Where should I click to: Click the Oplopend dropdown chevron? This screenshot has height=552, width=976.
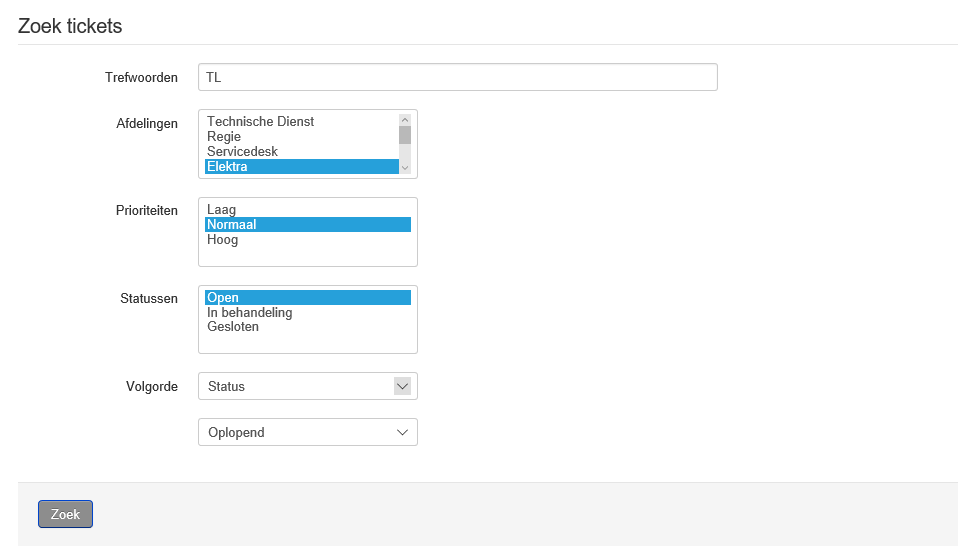(x=403, y=433)
